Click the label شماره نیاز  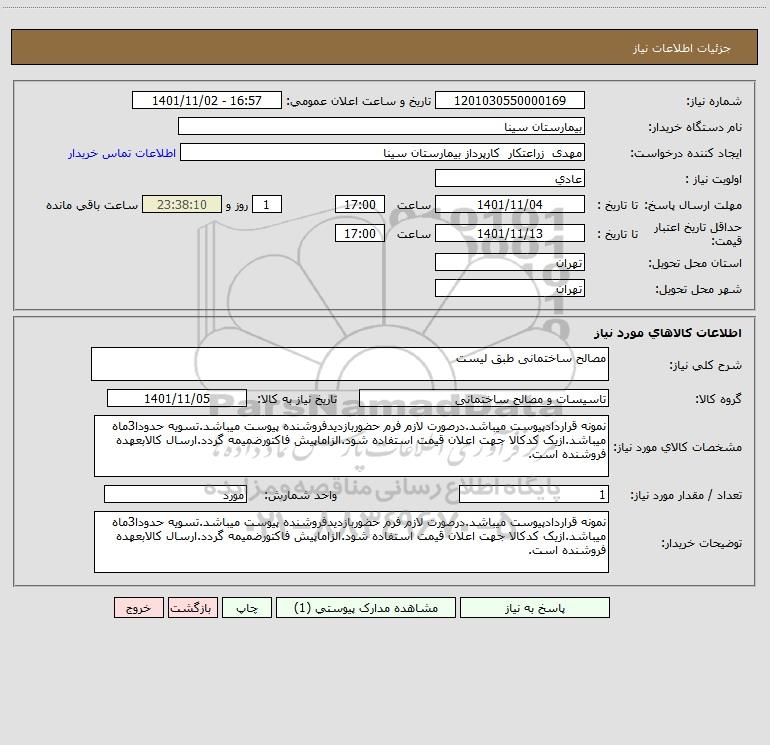[x=714, y=102]
